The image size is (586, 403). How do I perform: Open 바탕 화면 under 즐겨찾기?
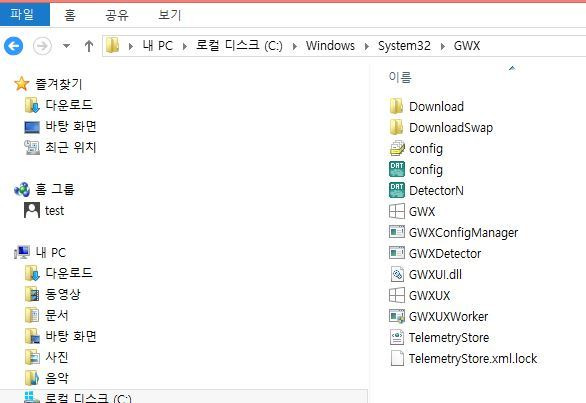pyautogui.click(x=71, y=126)
